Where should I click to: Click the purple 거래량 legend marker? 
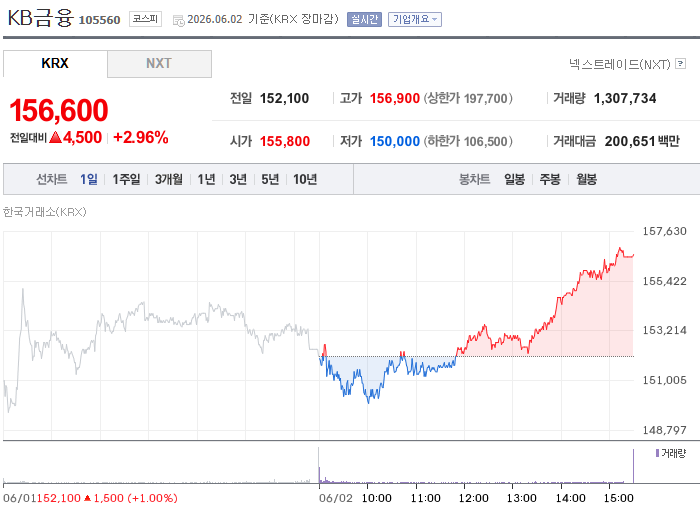657,453
